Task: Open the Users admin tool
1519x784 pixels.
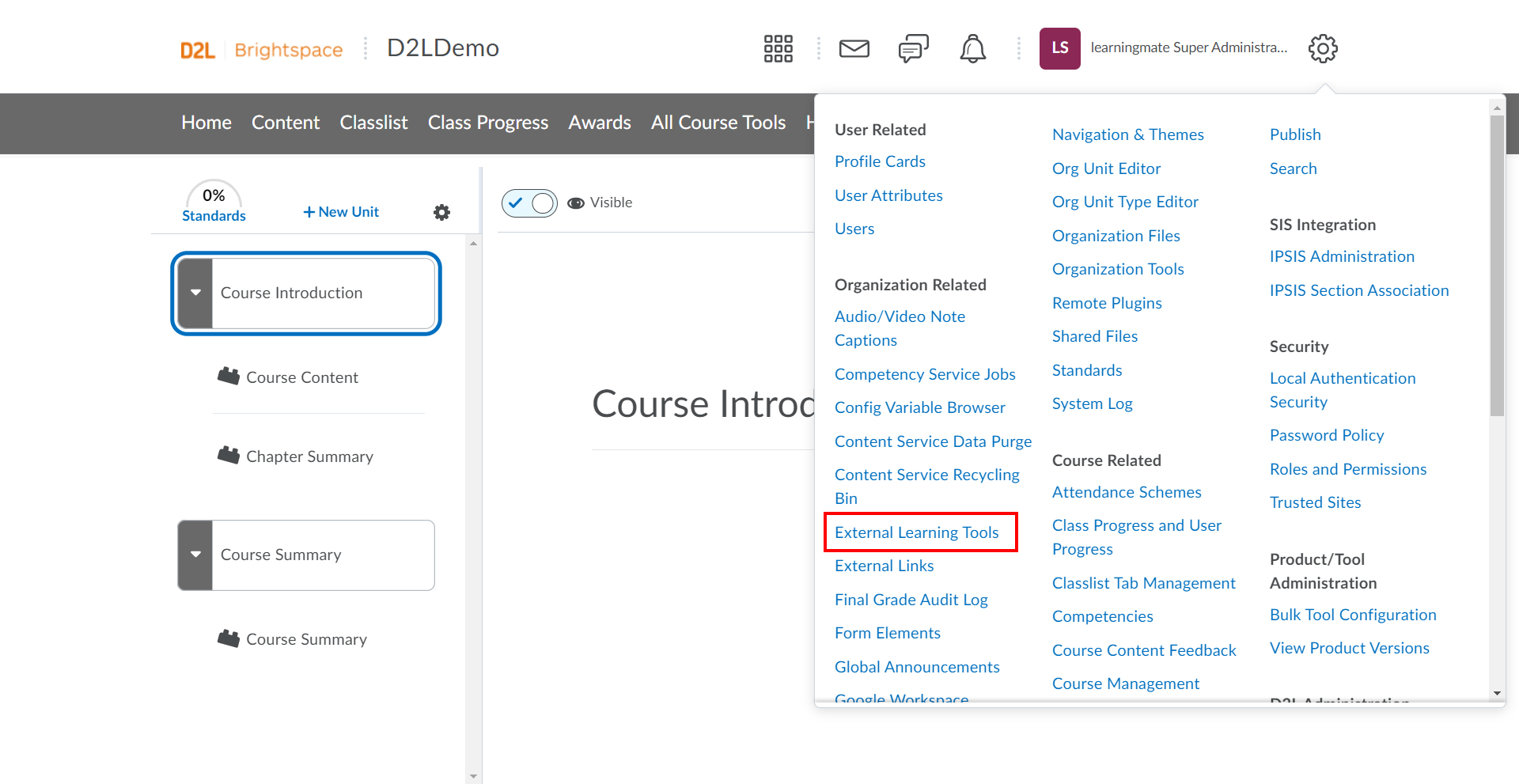Action: pyautogui.click(x=854, y=229)
